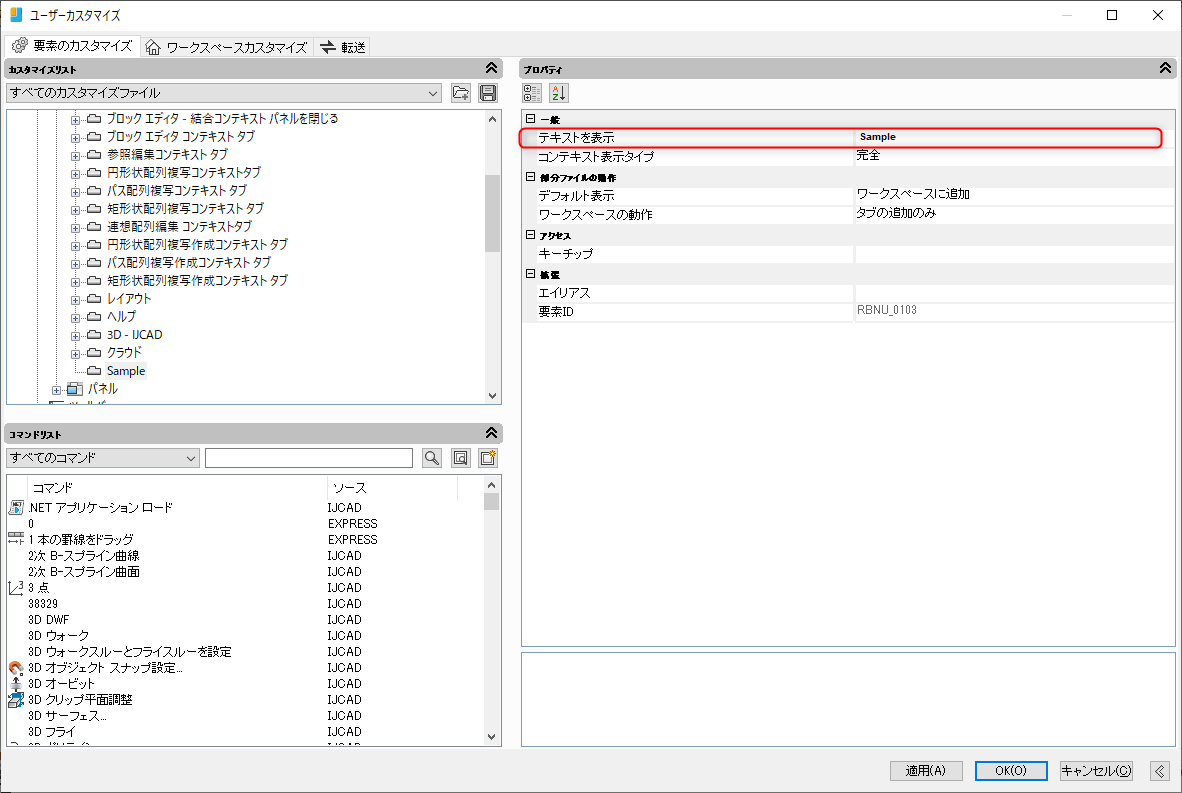
Task: Switch properties to categorized view icon
Action: (533, 93)
